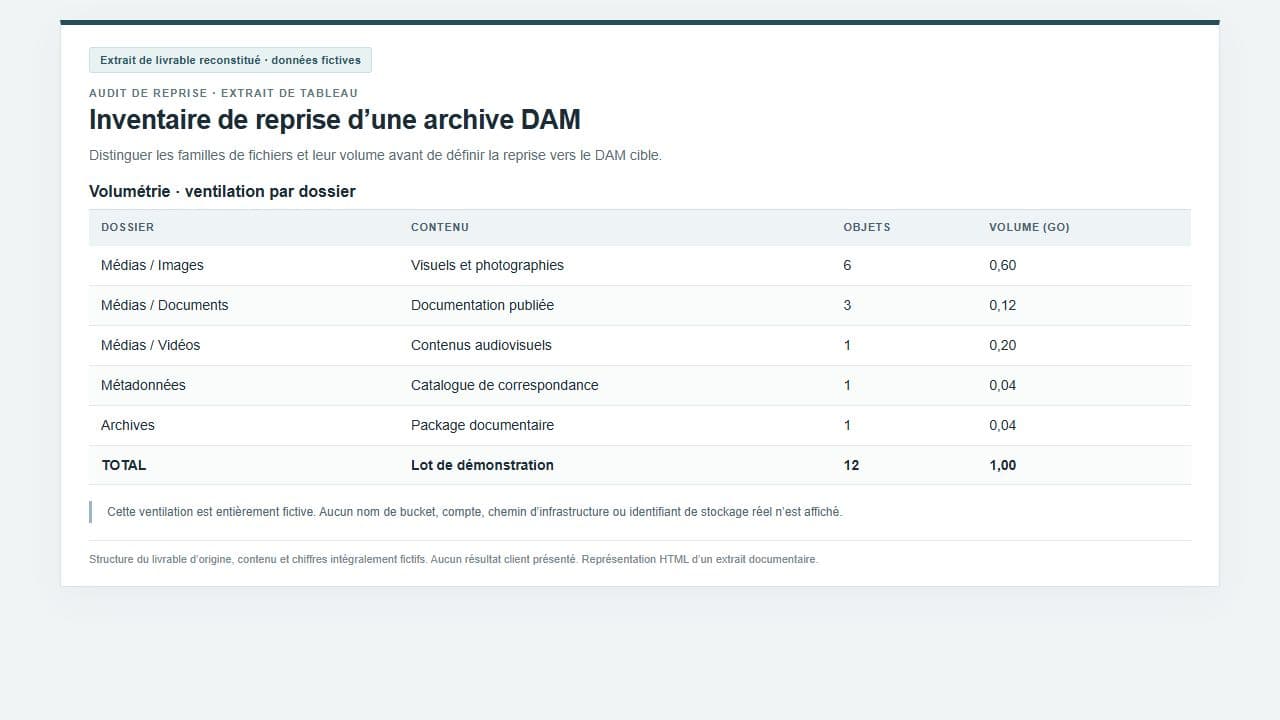Click the 'Volumétrie · ventilation par dossier' heading
The image size is (1280, 720).
coord(222,191)
